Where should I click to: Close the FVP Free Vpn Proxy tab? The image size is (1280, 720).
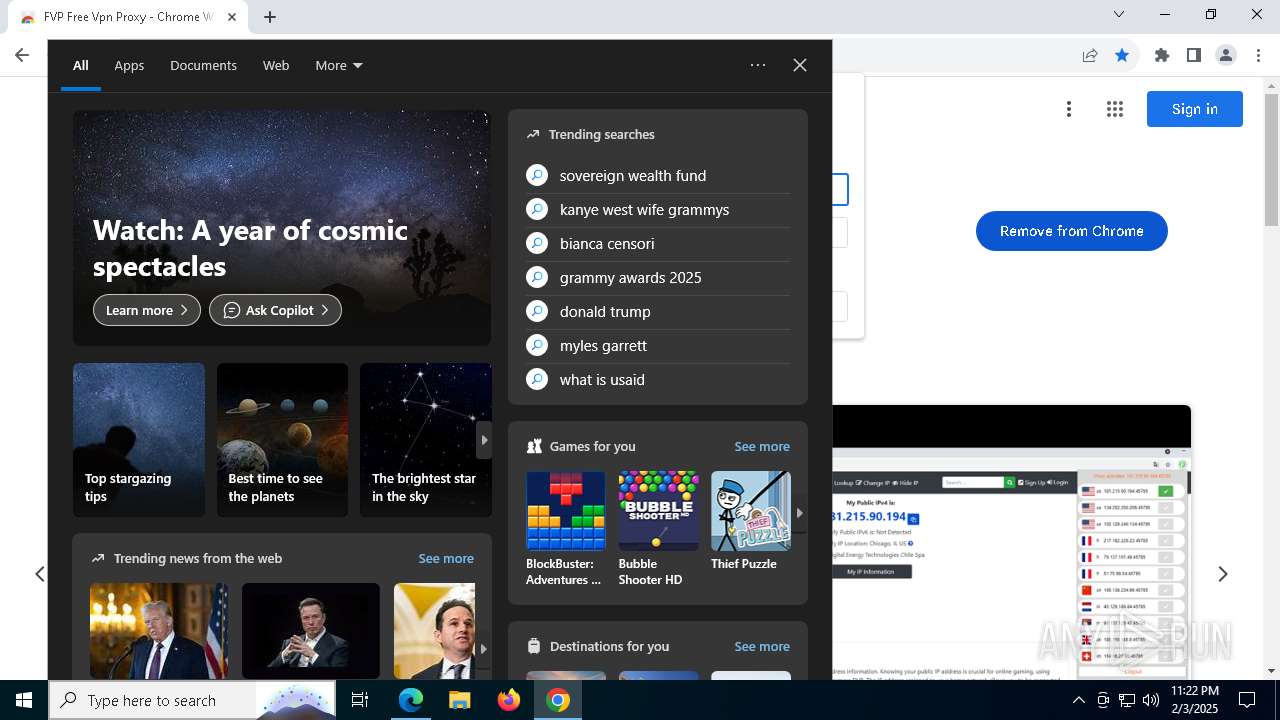[x=232, y=17]
